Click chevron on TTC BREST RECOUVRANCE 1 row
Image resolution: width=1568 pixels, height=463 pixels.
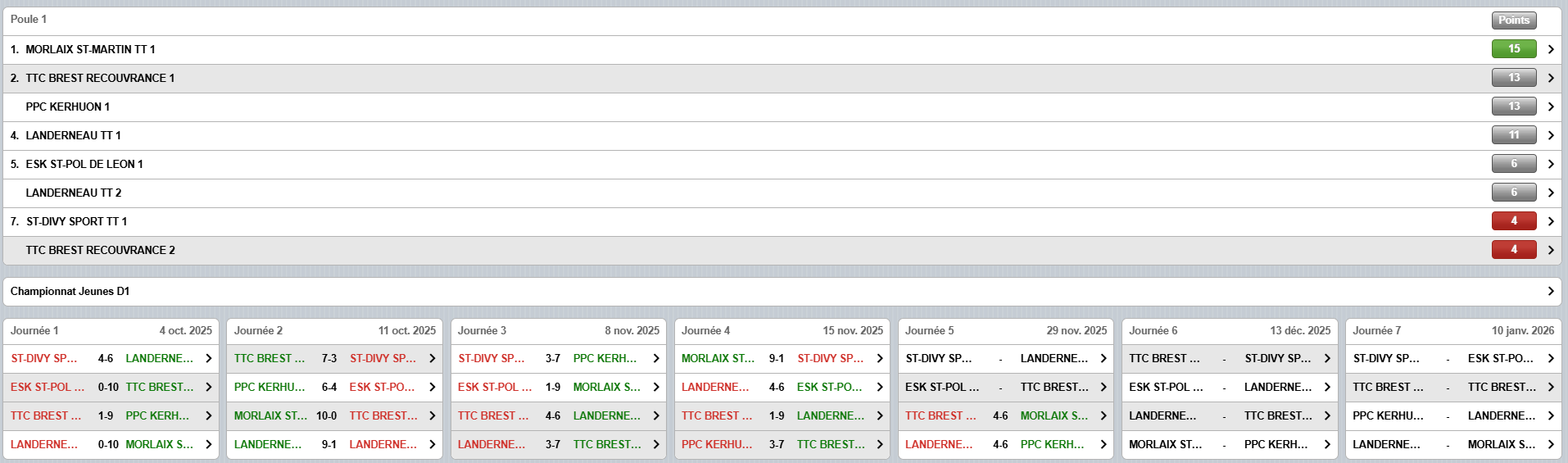tap(1550, 78)
